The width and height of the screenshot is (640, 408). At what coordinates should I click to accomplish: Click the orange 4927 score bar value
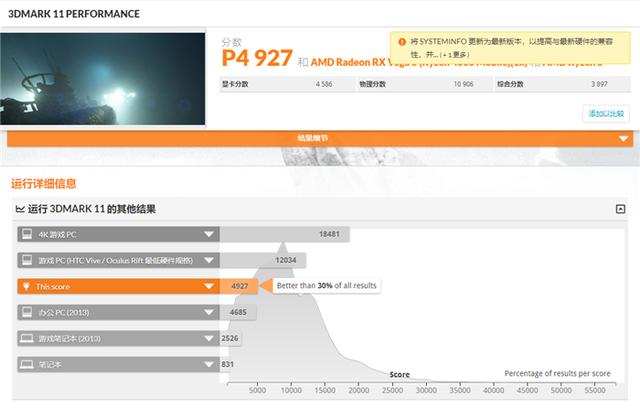point(240,286)
